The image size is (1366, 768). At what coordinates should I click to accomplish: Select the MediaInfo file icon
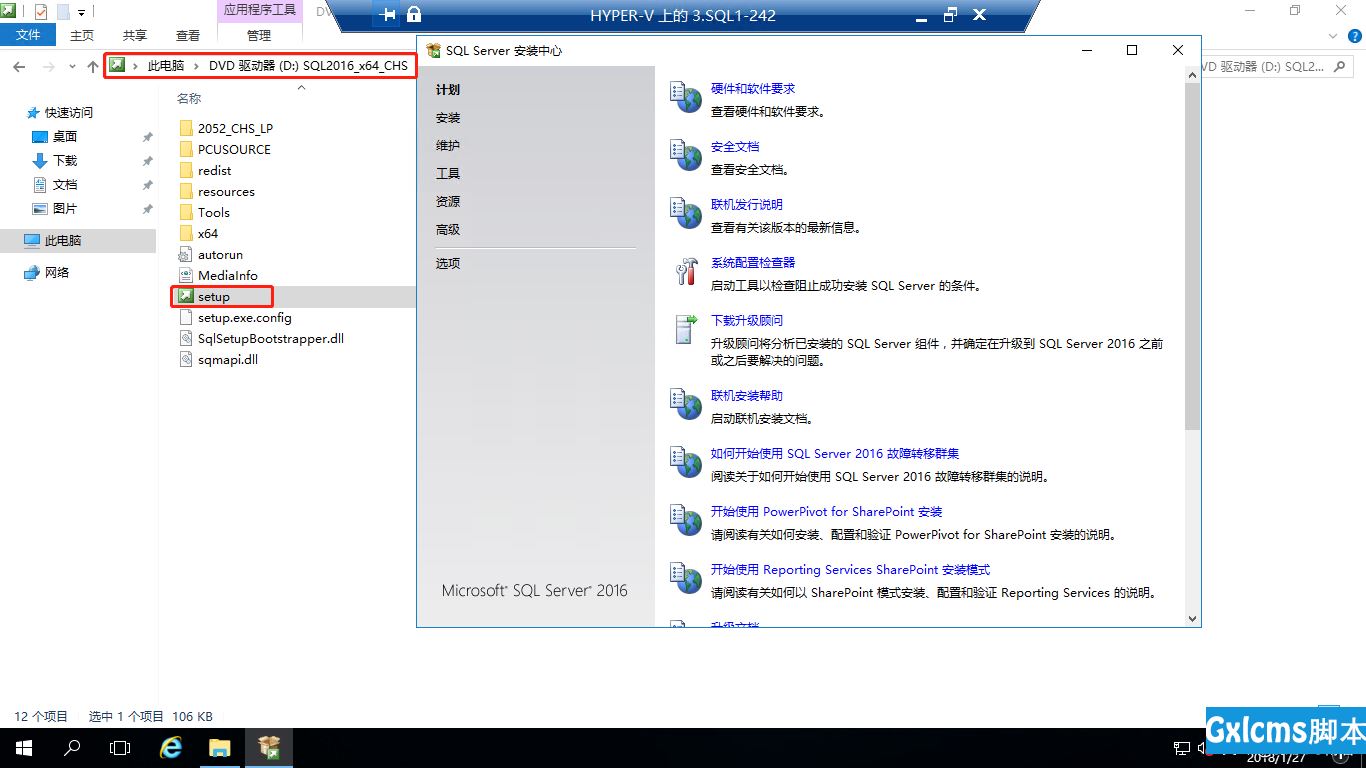(x=186, y=275)
